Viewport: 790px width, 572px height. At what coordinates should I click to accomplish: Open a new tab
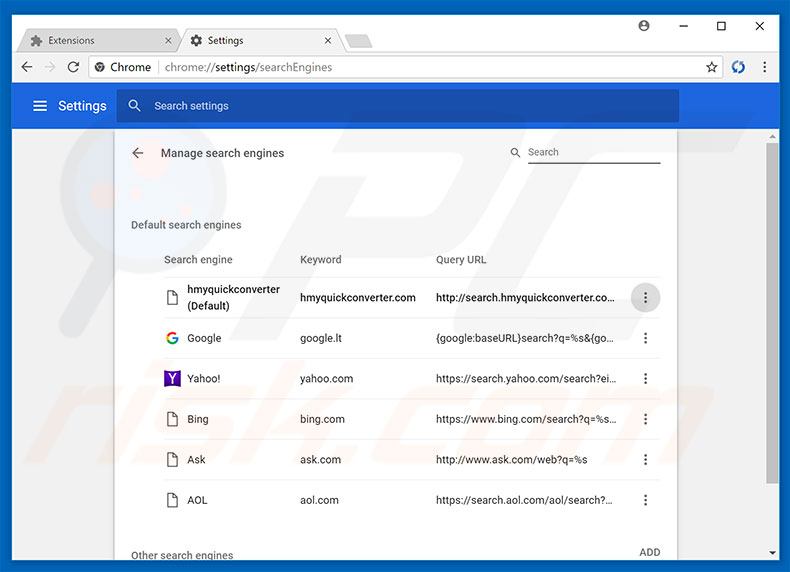359,41
